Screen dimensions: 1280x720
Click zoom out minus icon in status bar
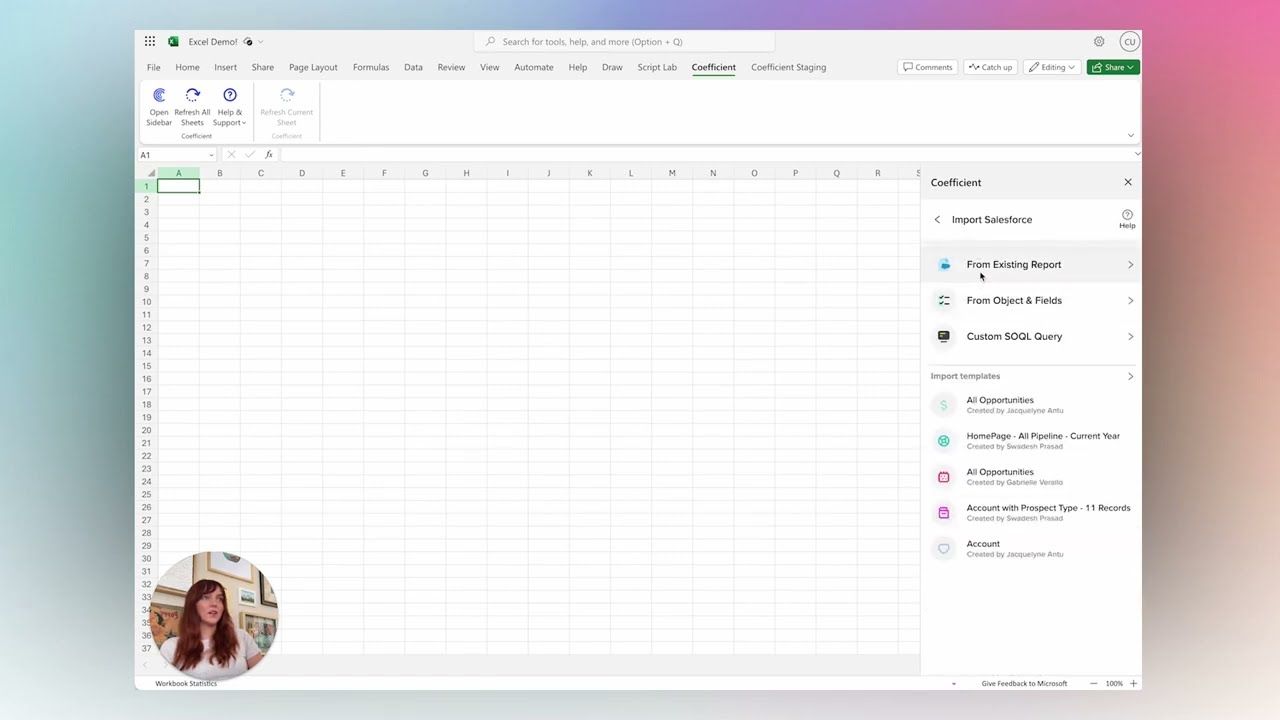click(1093, 684)
